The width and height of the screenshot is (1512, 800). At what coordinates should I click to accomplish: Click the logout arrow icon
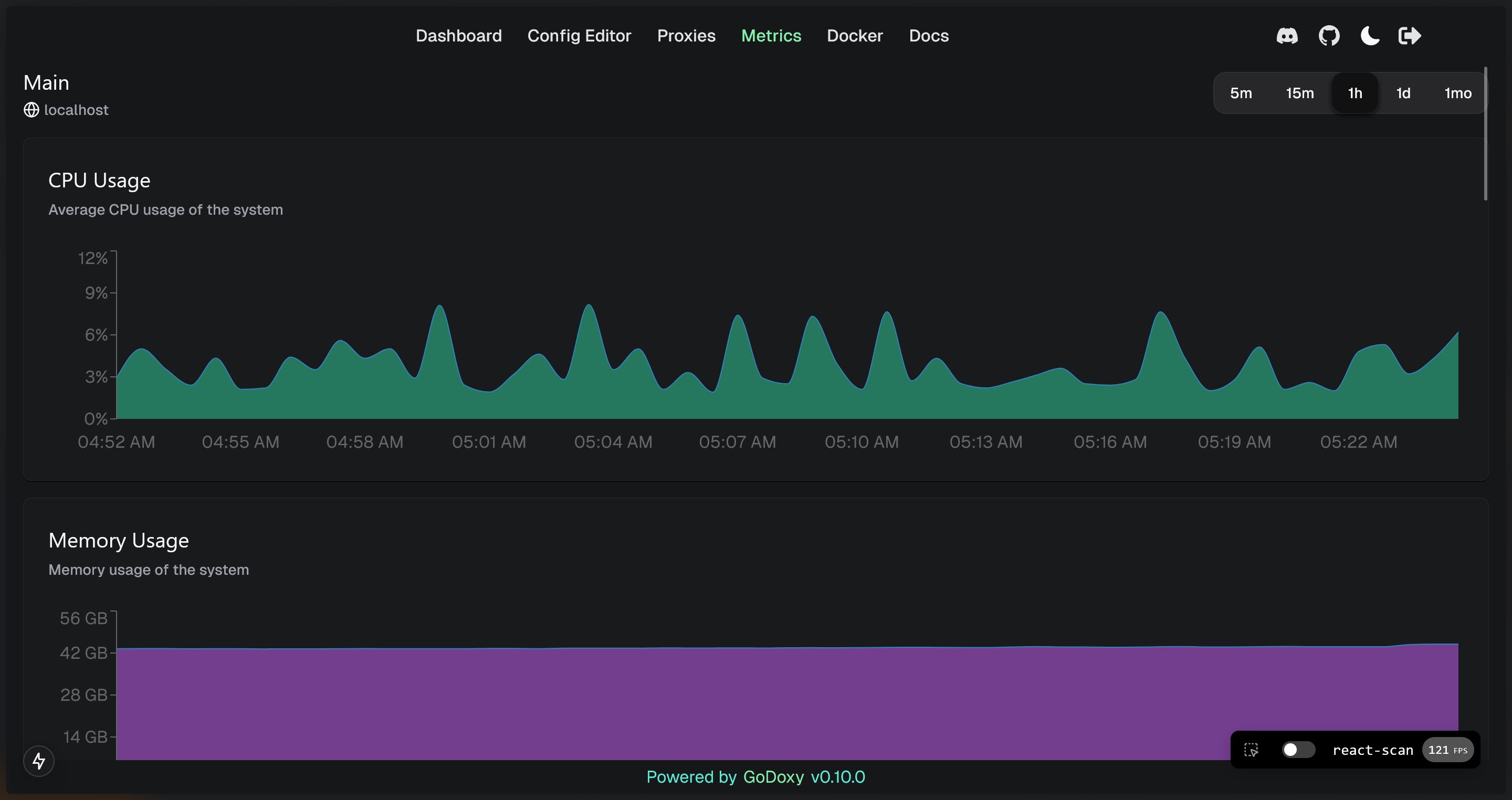pos(1409,36)
